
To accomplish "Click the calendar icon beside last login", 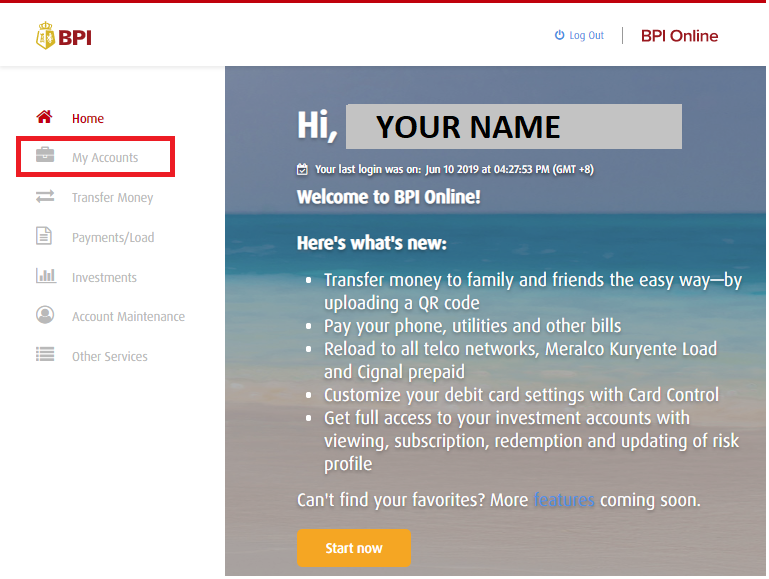I will tap(302, 170).
